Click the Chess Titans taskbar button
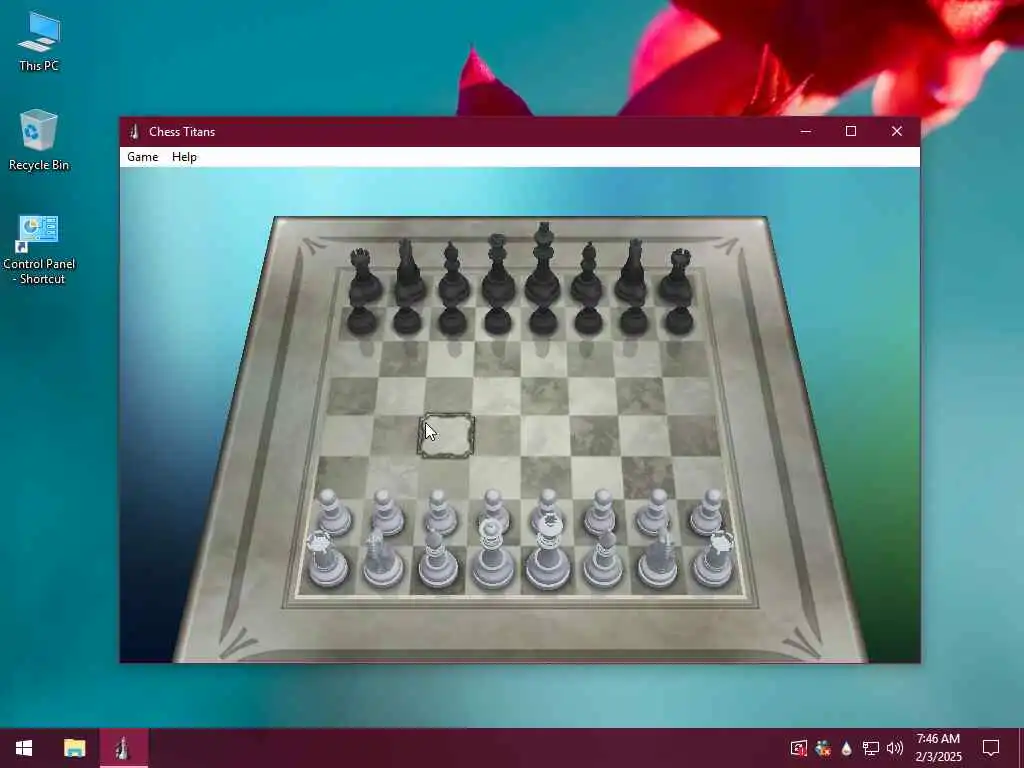Screen dimensions: 1024x768 click(123, 748)
